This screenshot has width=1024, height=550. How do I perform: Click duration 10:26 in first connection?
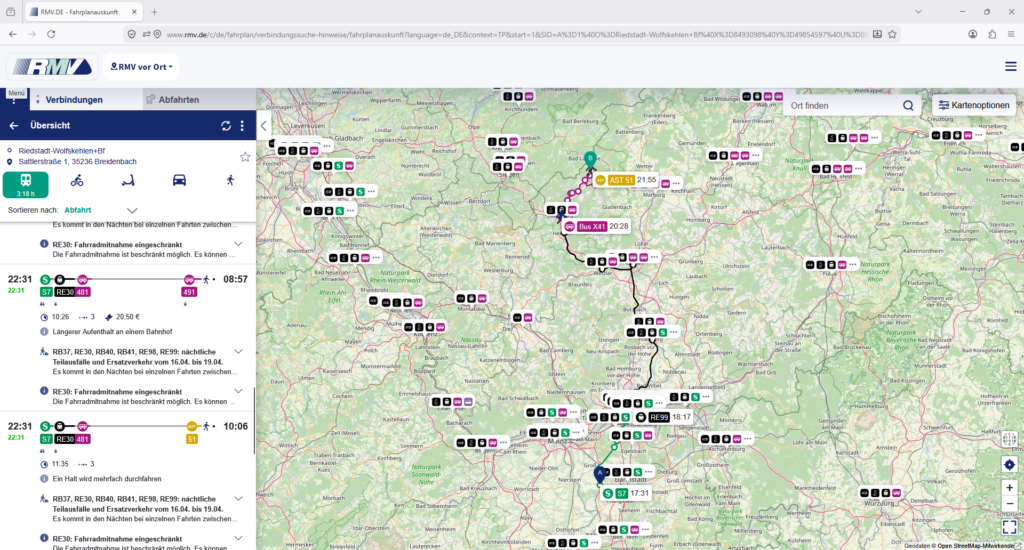tap(60, 317)
